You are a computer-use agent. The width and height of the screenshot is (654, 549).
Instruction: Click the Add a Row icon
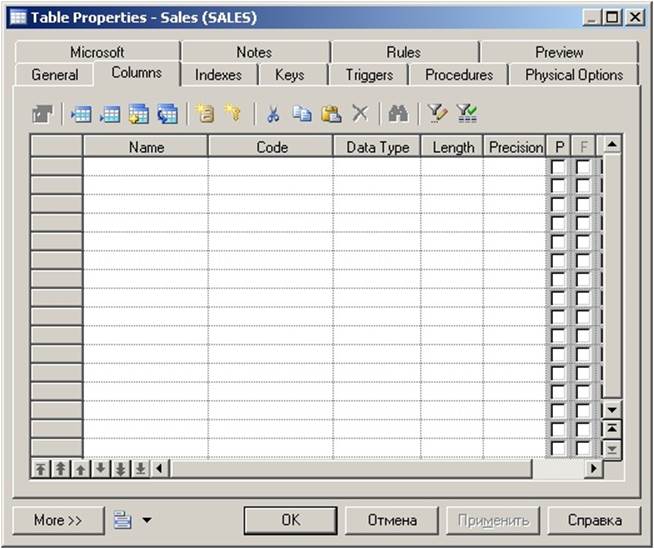[x=110, y=113]
